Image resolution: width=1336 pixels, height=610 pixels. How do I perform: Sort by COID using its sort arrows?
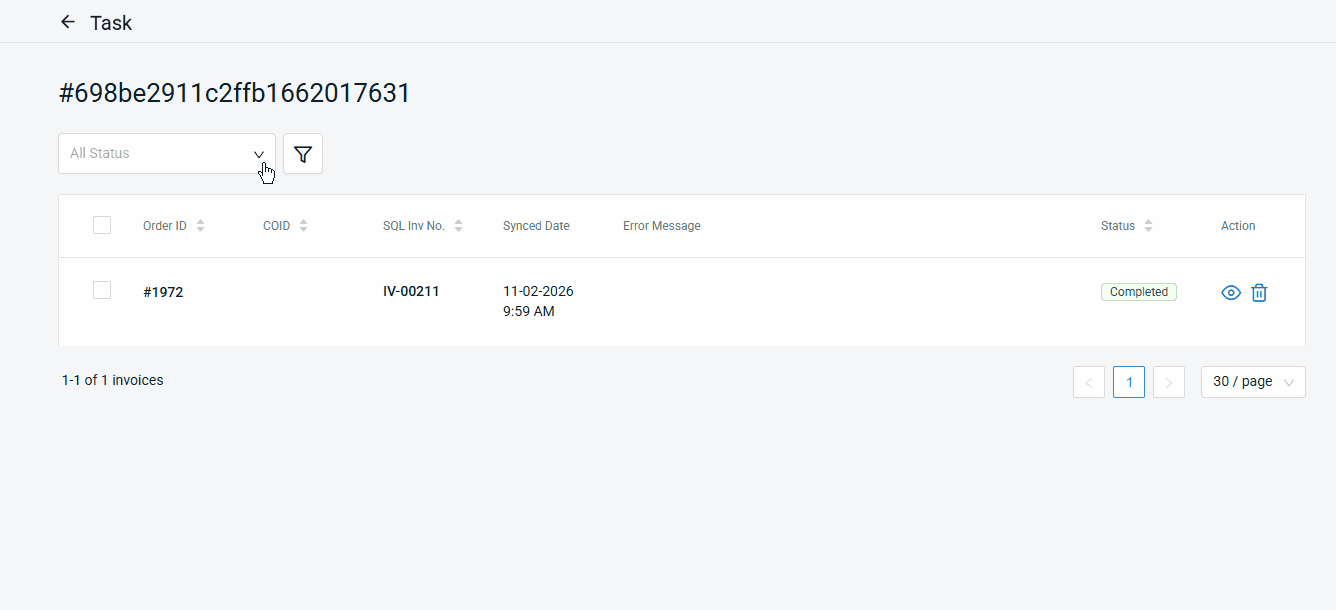point(303,226)
